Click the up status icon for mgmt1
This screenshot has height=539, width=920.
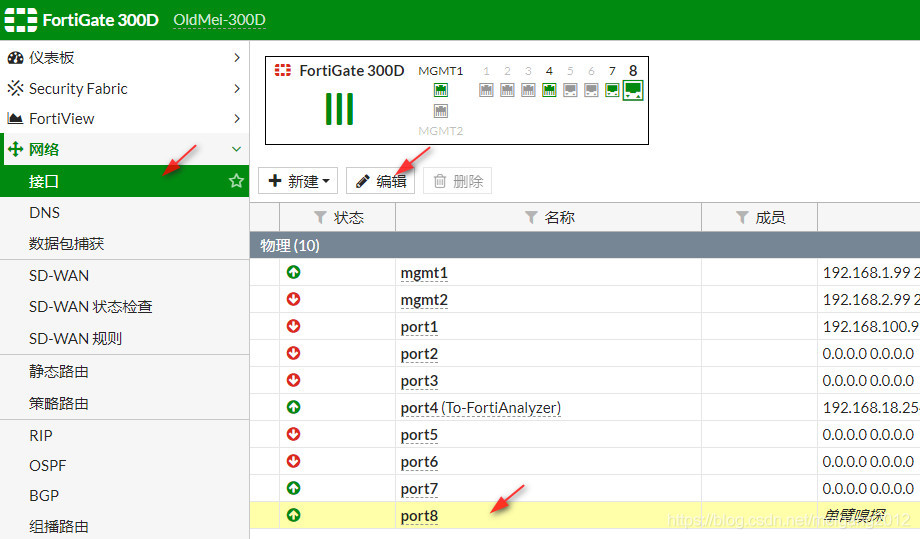point(293,272)
